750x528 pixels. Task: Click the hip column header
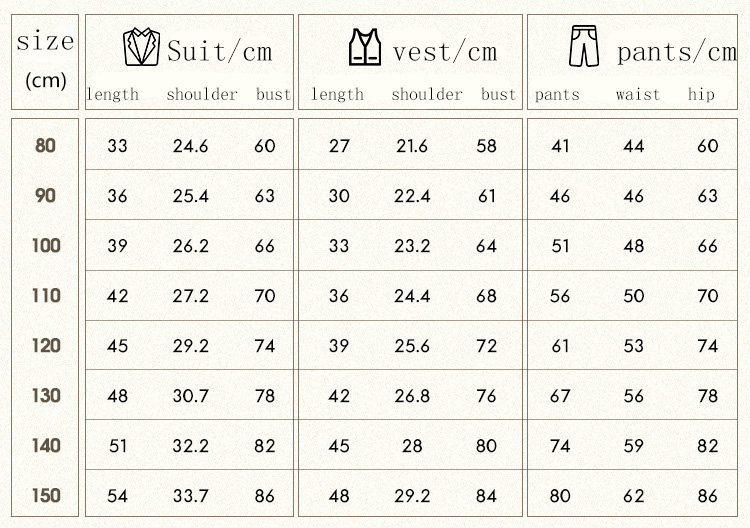click(x=702, y=95)
